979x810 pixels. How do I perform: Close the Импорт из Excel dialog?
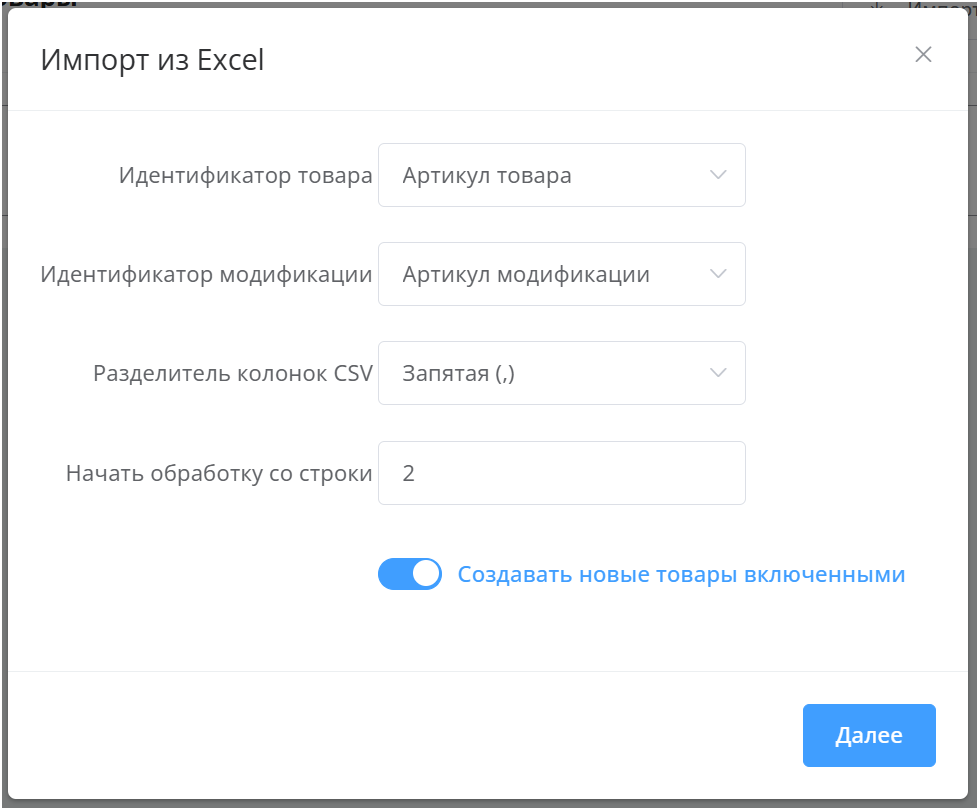coord(923,55)
